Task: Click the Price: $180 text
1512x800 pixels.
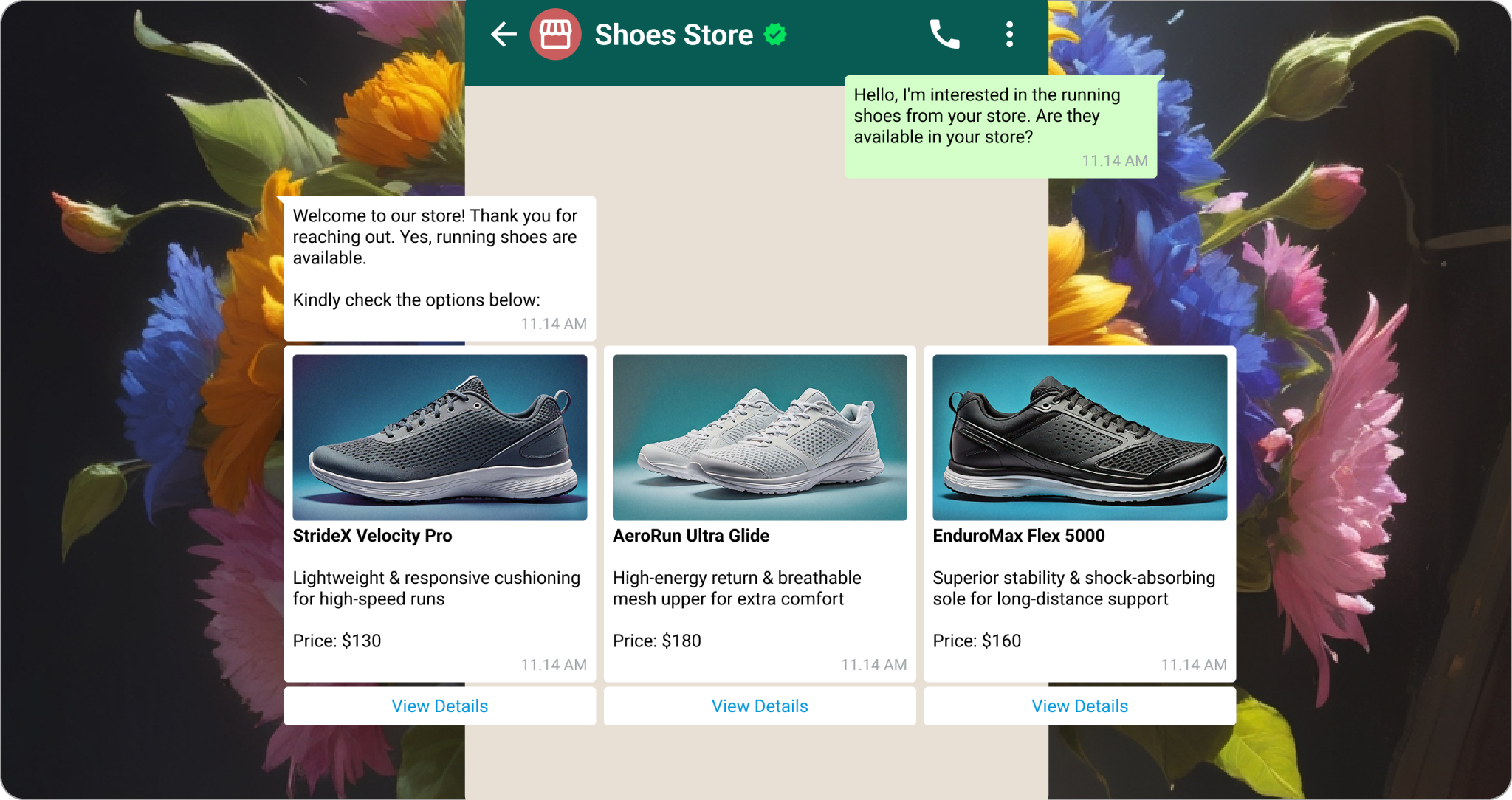Action: [656, 641]
